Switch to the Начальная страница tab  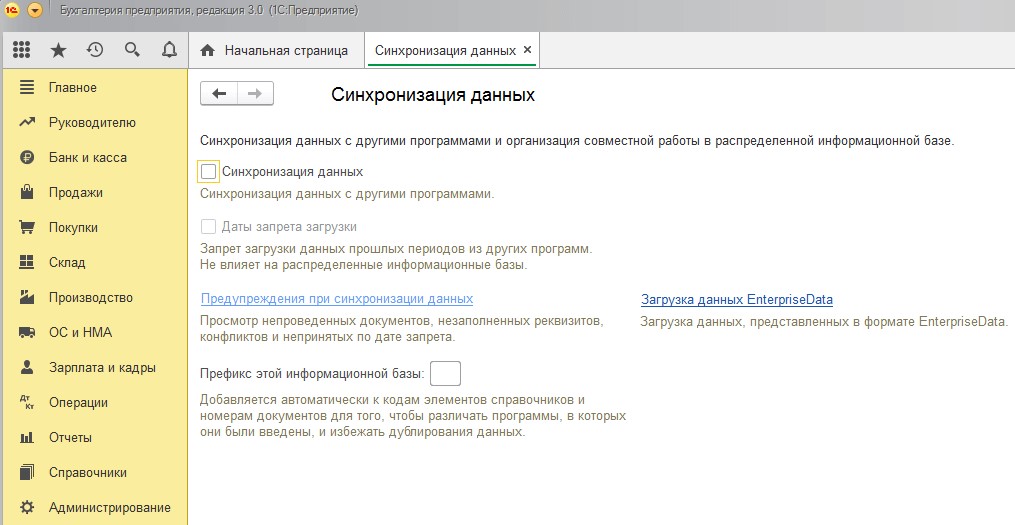[285, 50]
